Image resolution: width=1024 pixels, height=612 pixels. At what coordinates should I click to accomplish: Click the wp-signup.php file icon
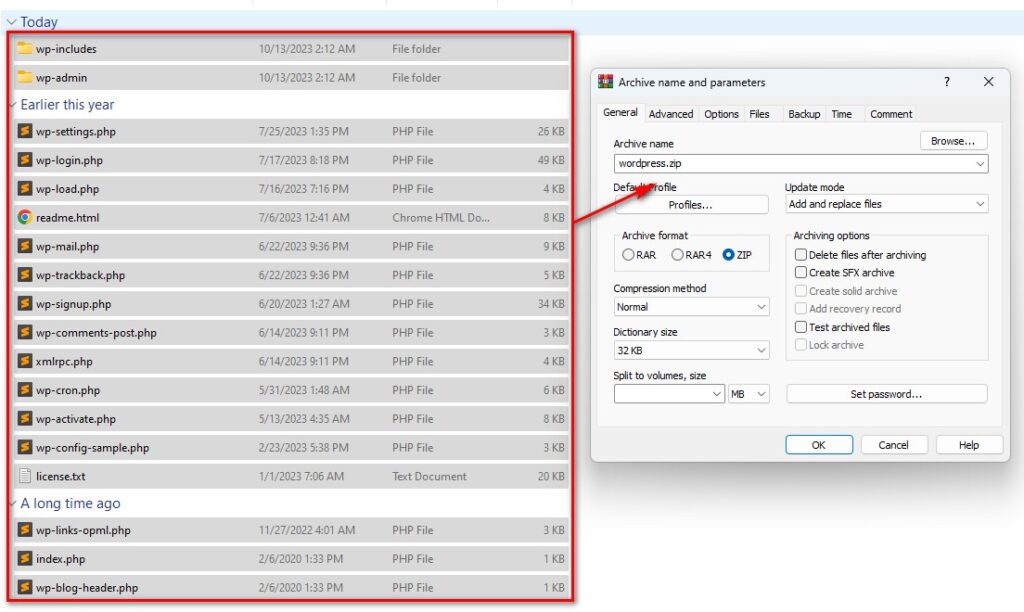click(25, 304)
